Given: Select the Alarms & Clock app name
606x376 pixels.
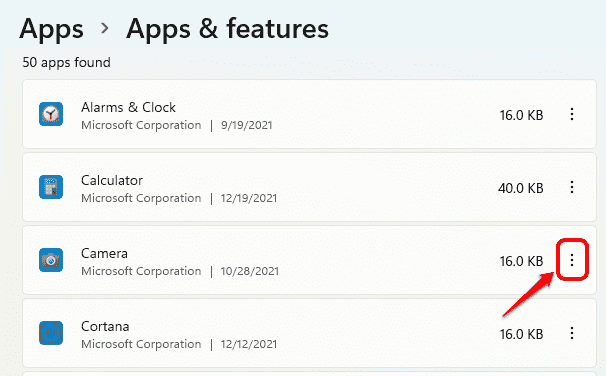Looking at the screenshot, I should coord(128,107).
